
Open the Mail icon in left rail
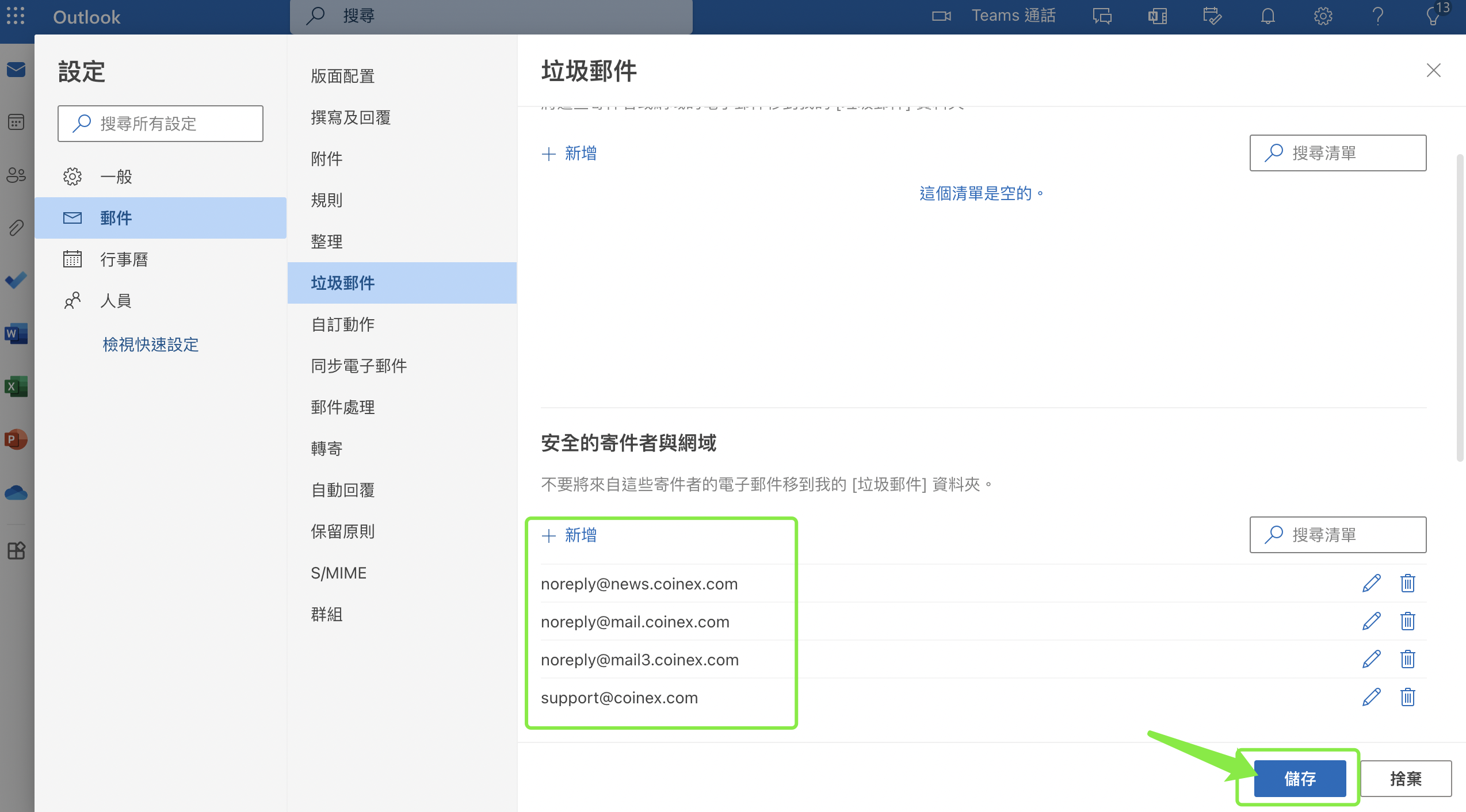pyautogui.click(x=16, y=70)
